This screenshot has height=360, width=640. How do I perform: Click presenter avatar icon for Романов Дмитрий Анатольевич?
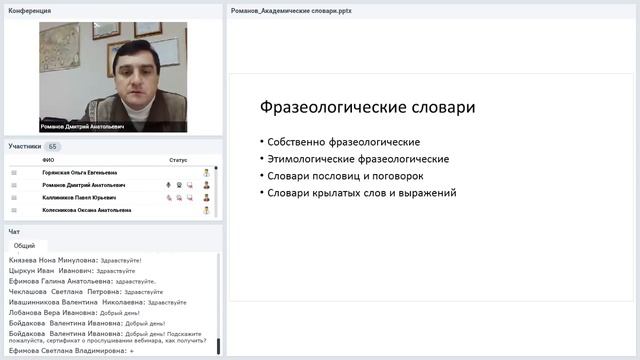point(207,185)
